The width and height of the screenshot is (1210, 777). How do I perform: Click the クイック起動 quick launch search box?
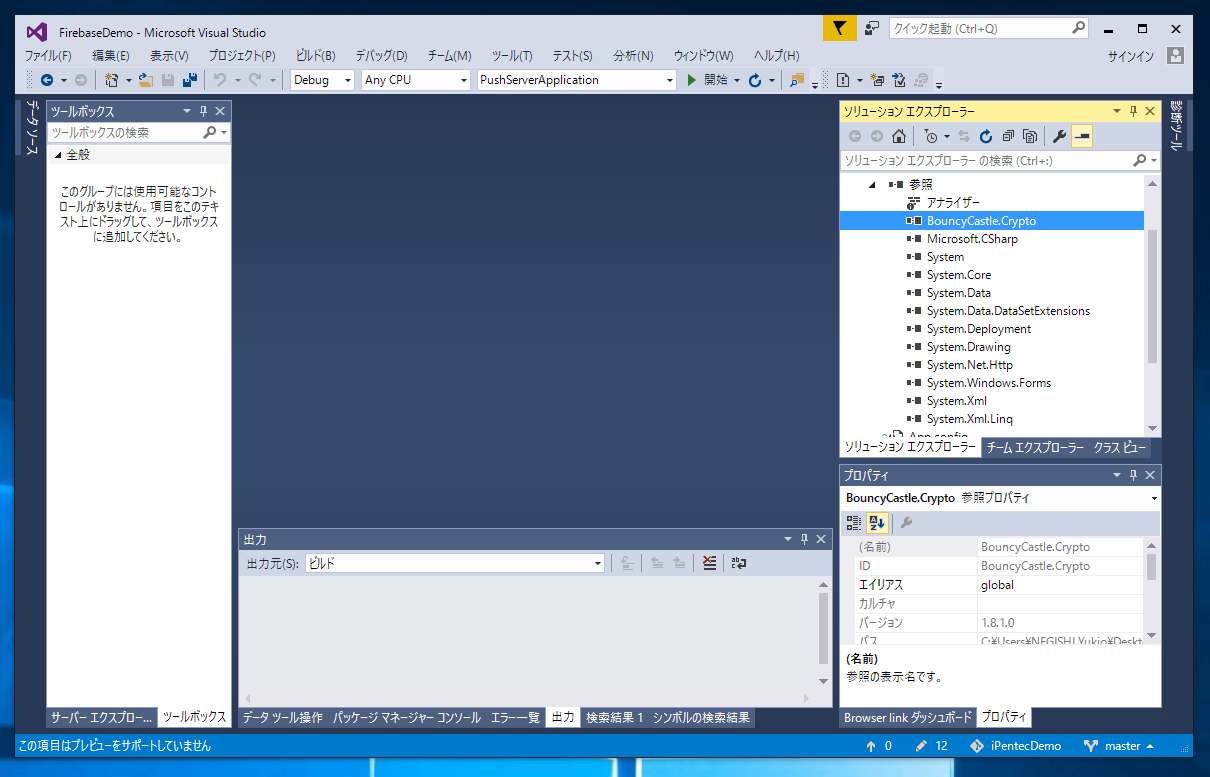click(x=988, y=29)
